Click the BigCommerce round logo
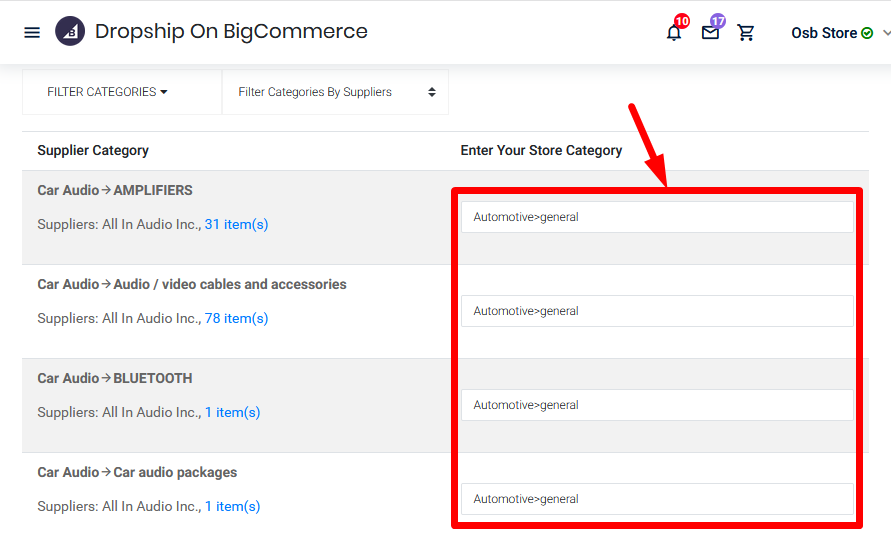891x539 pixels. click(70, 31)
